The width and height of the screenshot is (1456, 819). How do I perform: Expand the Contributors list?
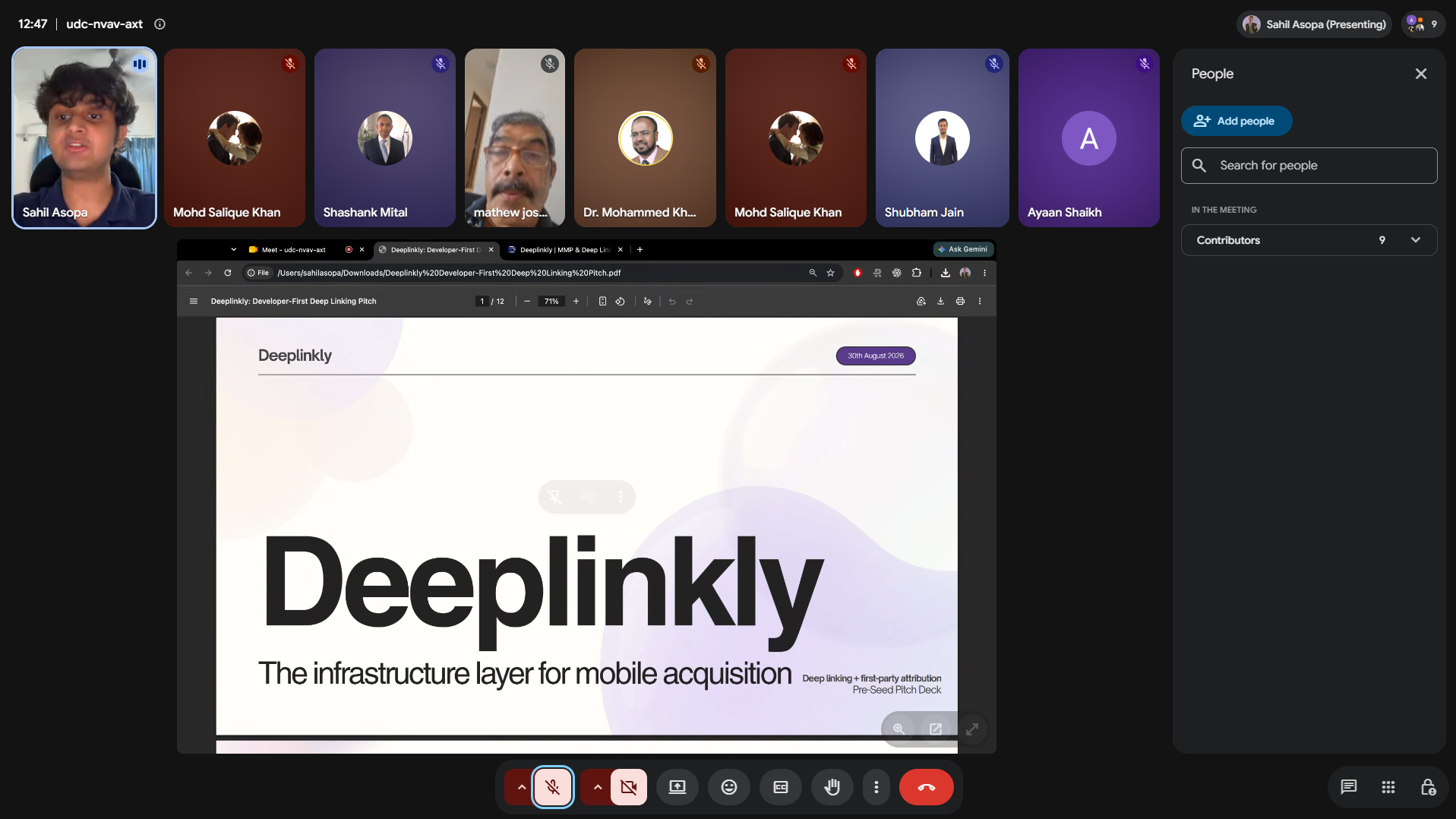point(1309,240)
